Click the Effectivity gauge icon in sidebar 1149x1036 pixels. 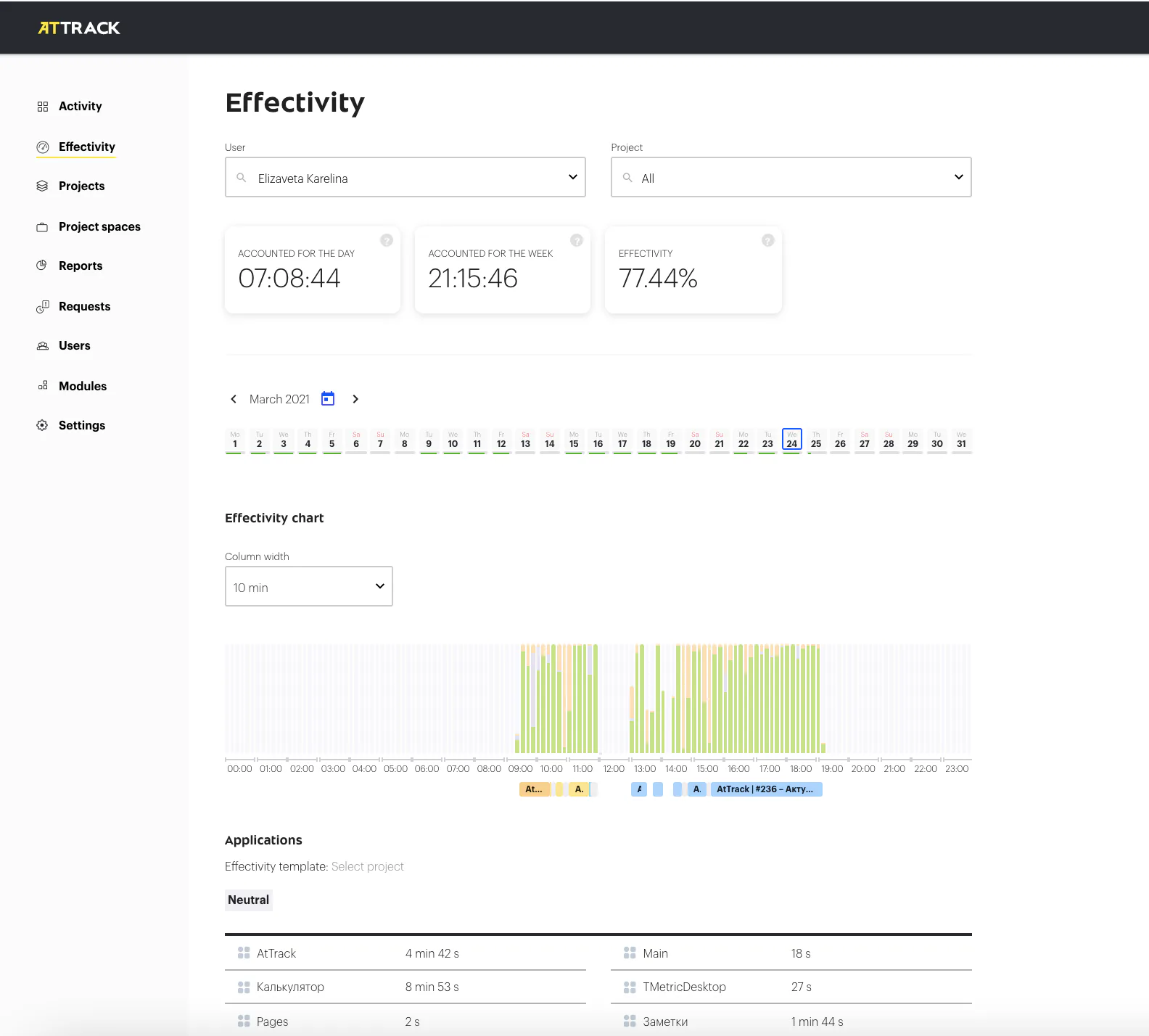pyautogui.click(x=43, y=147)
